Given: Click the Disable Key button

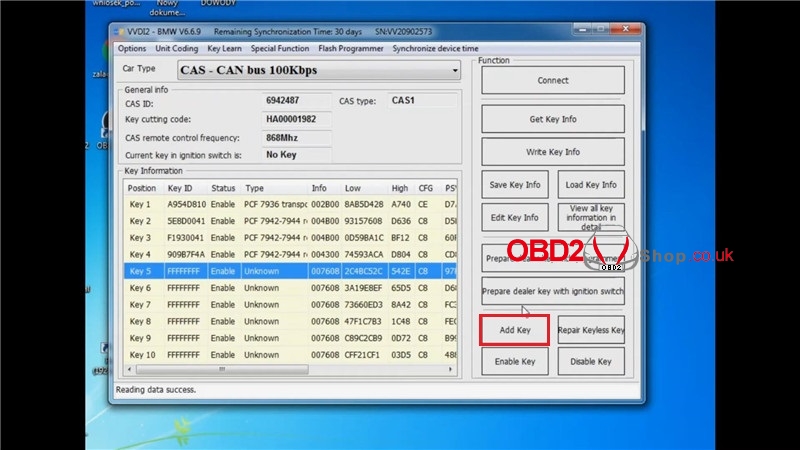Looking at the screenshot, I should [x=590, y=361].
